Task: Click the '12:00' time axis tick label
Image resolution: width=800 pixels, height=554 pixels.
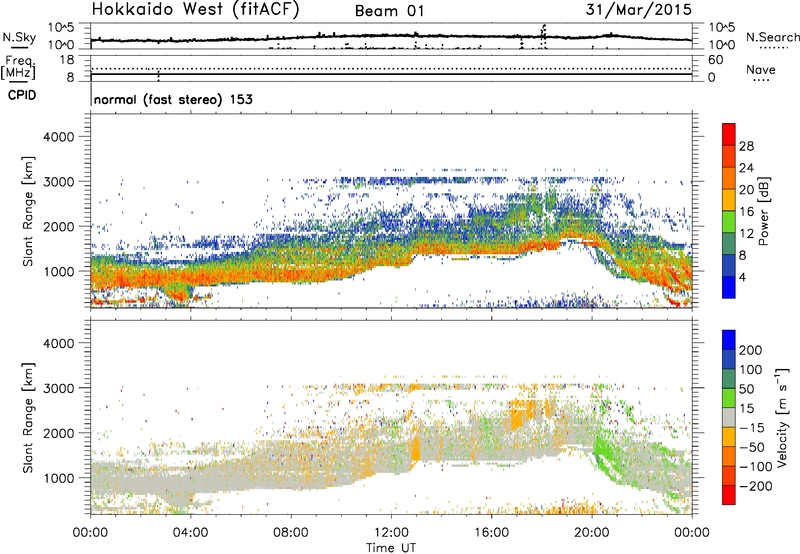Action: click(391, 533)
